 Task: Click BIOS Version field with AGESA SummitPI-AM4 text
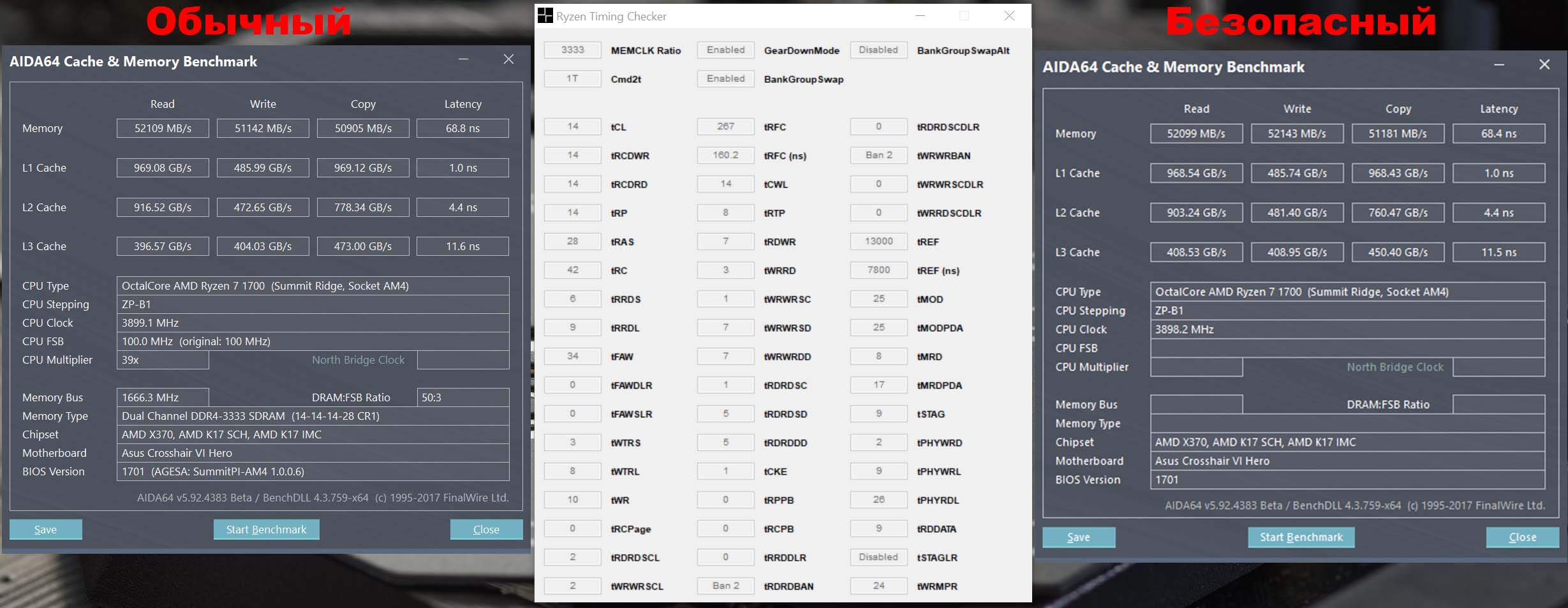313,471
